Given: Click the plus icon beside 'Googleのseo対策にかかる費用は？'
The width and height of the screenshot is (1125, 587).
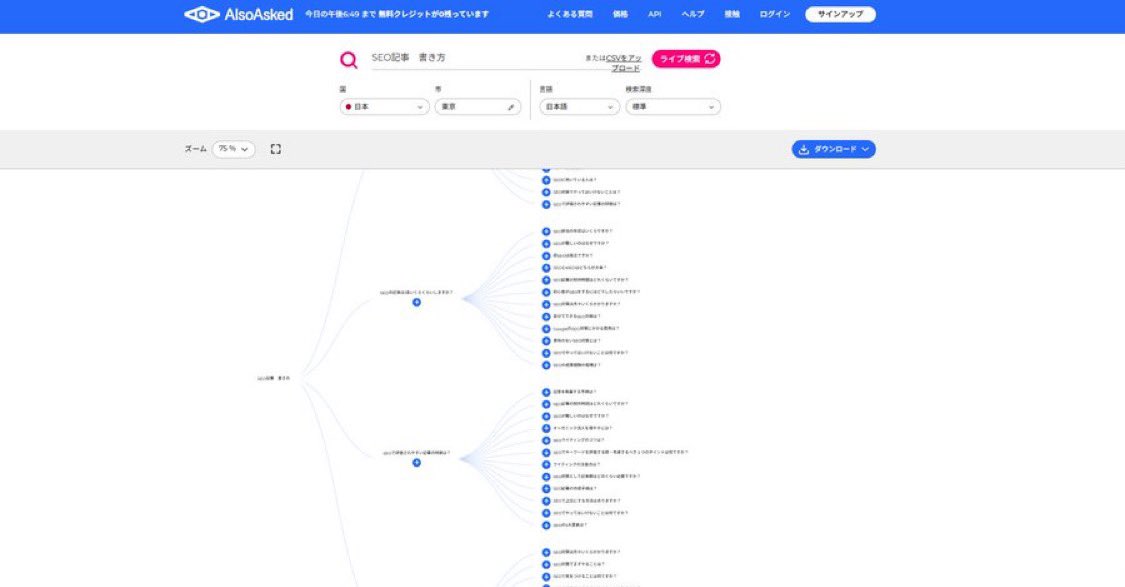Looking at the screenshot, I should coord(546,329).
